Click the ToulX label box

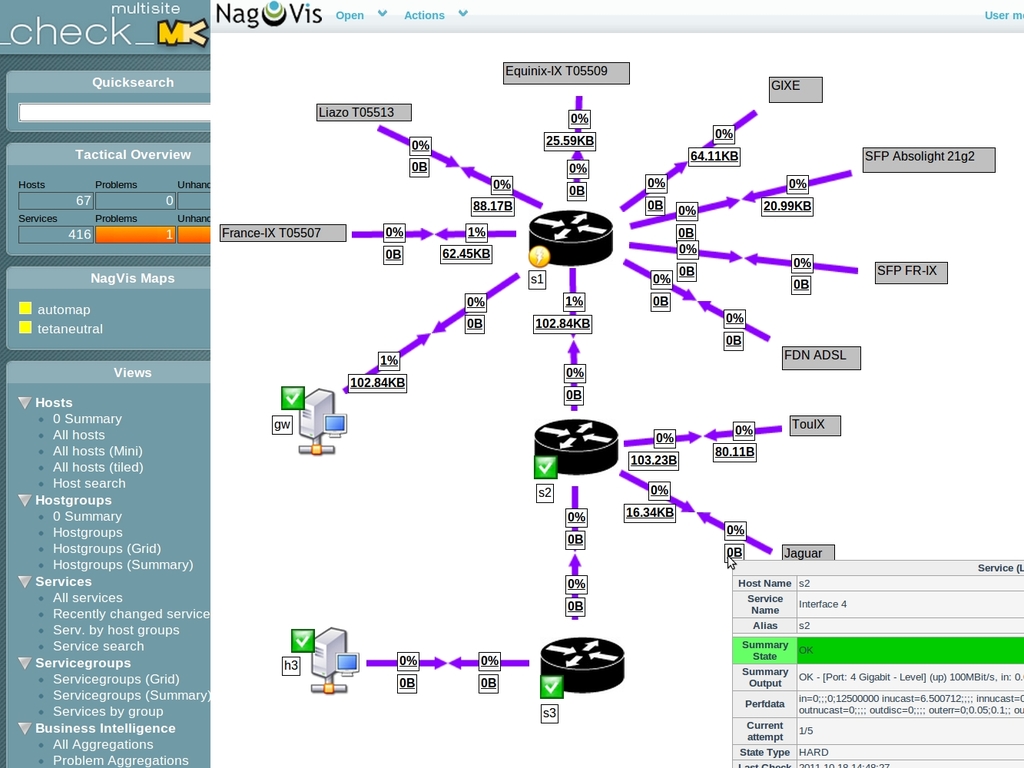(x=815, y=425)
